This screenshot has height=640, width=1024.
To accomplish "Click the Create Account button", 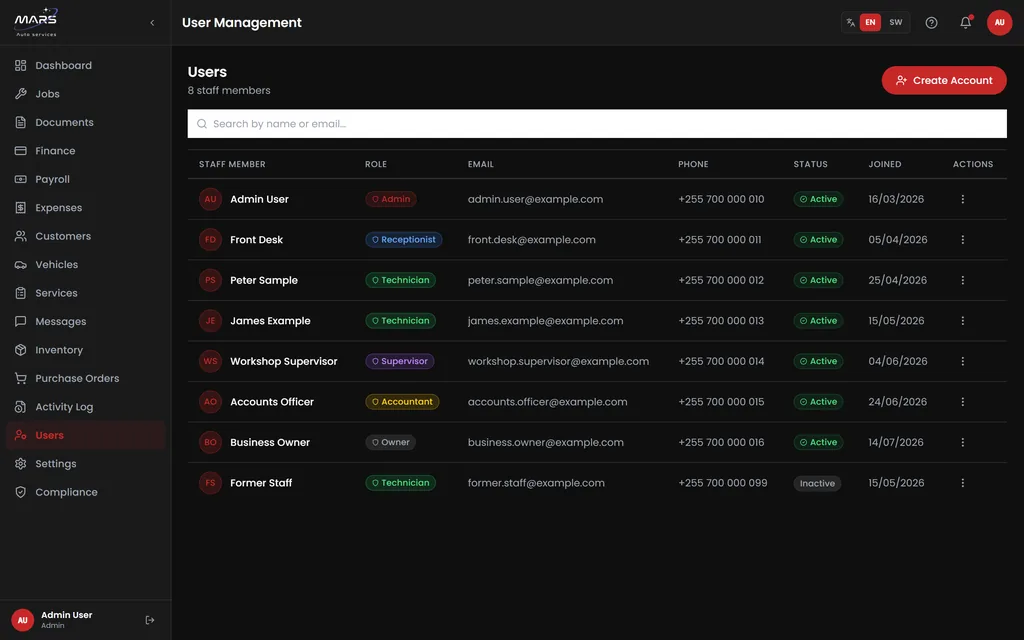I will click(944, 80).
